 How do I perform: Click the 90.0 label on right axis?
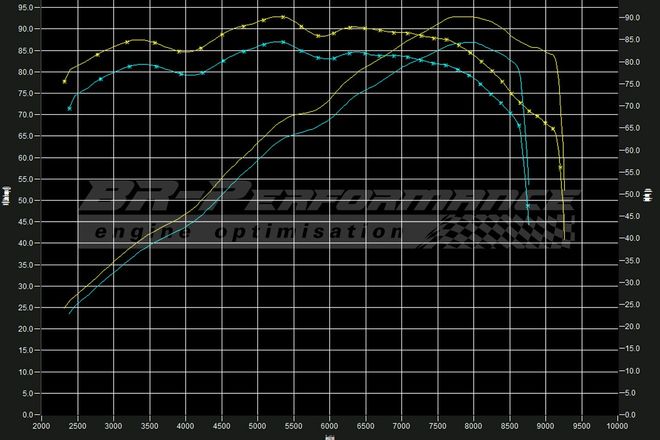pos(632,18)
